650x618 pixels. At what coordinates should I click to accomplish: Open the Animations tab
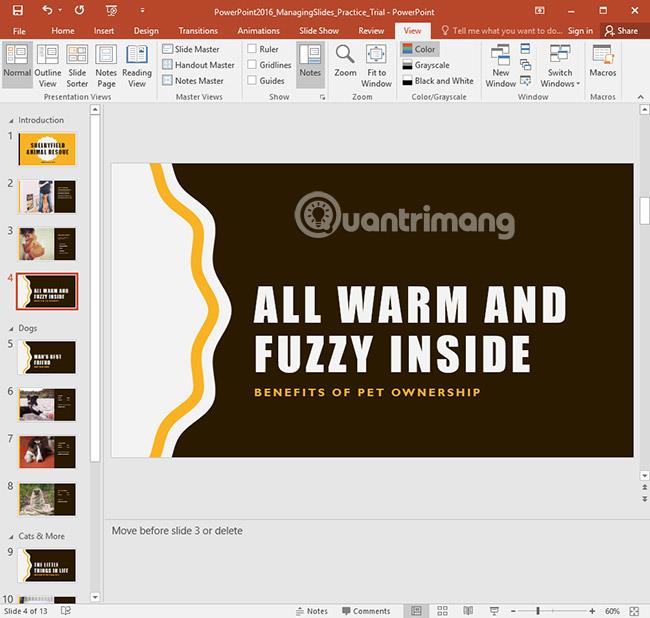point(259,31)
